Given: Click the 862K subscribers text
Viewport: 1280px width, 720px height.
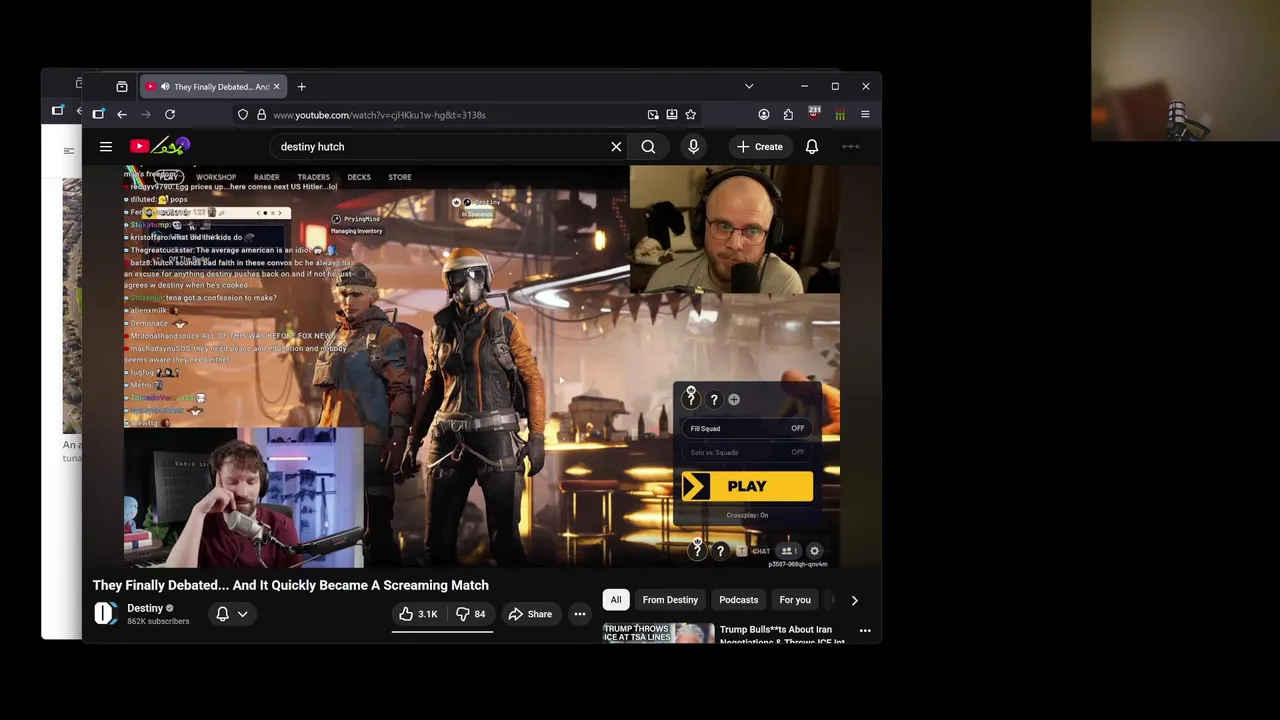Looking at the screenshot, I should tap(158, 622).
